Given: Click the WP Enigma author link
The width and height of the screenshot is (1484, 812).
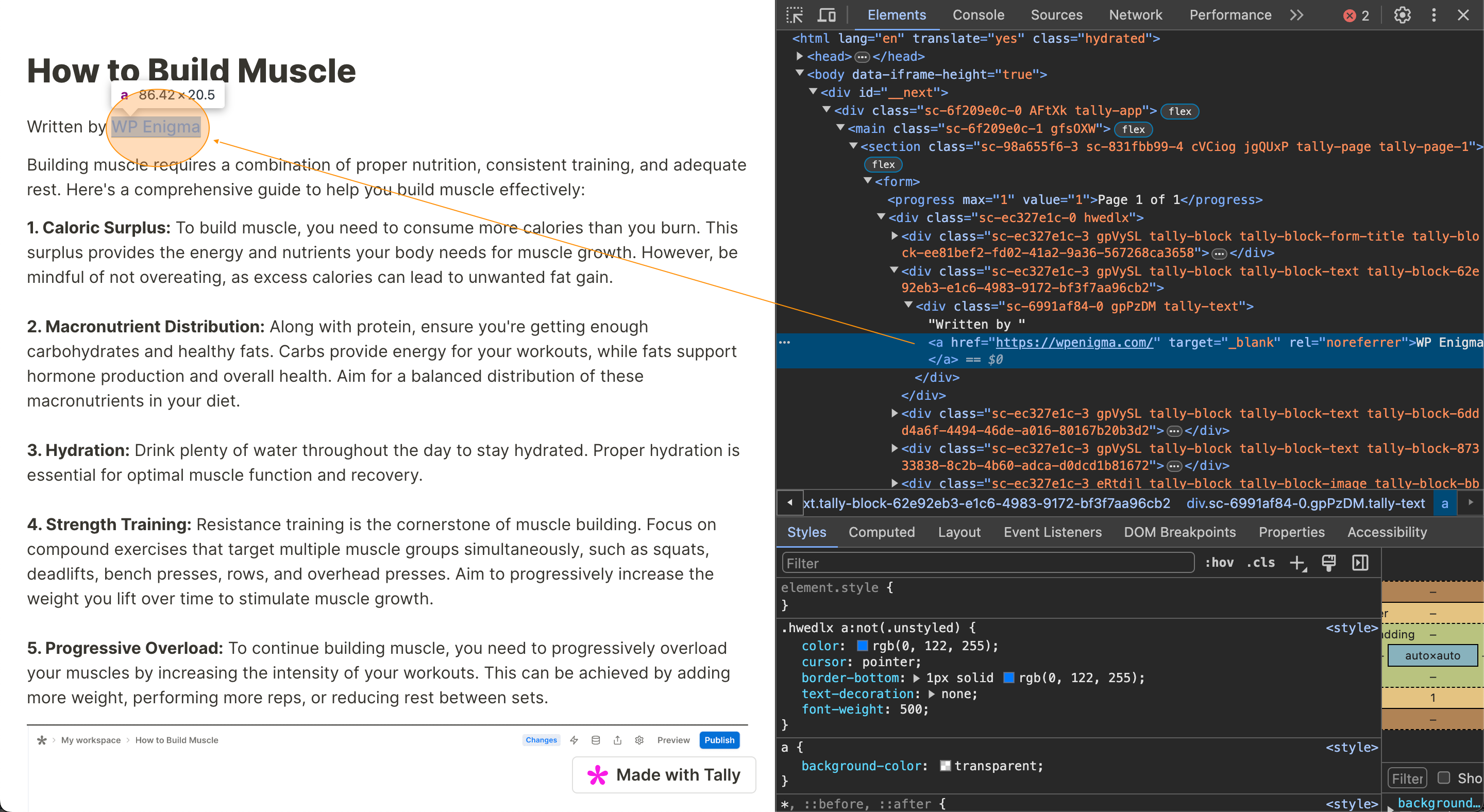Looking at the screenshot, I should pyautogui.click(x=156, y=127).
